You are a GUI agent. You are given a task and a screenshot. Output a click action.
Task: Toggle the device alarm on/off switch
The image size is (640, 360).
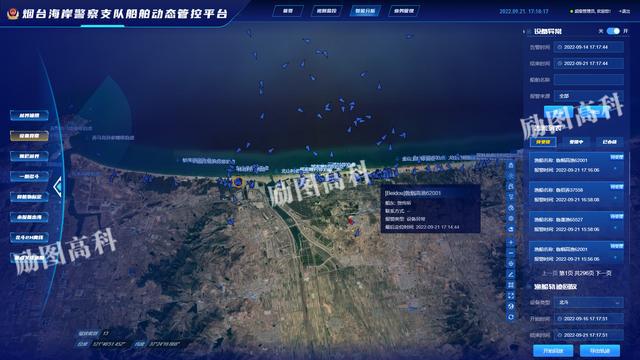pyautogui.click(x=613, y=31)
